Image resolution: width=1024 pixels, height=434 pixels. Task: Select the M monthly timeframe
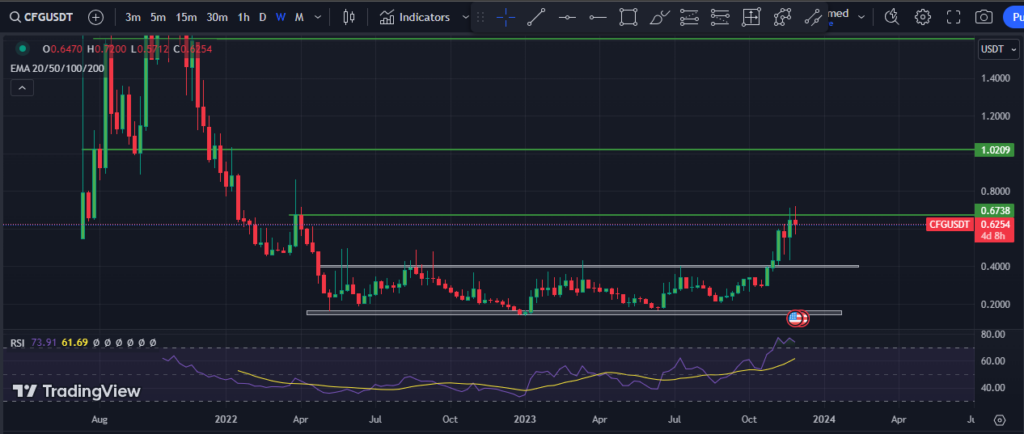tap(299, 18)
